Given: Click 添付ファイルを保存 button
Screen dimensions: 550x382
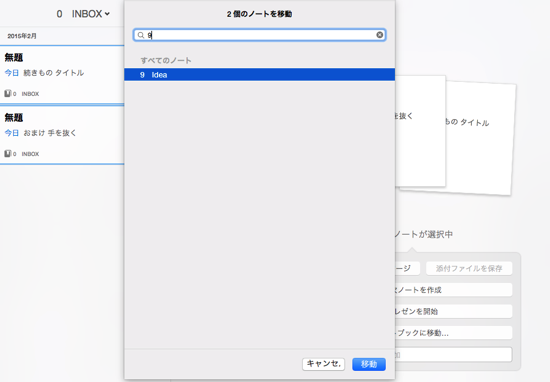Looking at the screenshot, I should tap(469, 268).
